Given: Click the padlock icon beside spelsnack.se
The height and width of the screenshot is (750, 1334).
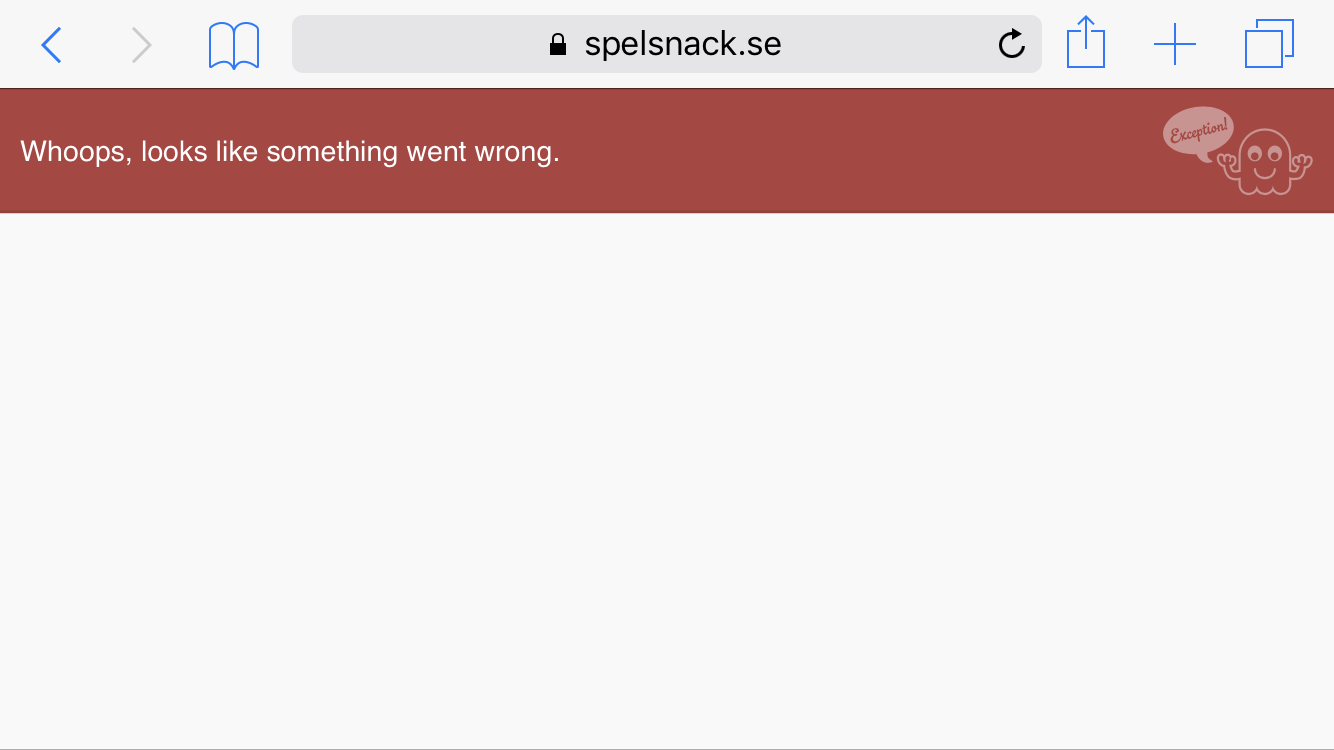Looking at the screenshot, I should click(558, 44).
